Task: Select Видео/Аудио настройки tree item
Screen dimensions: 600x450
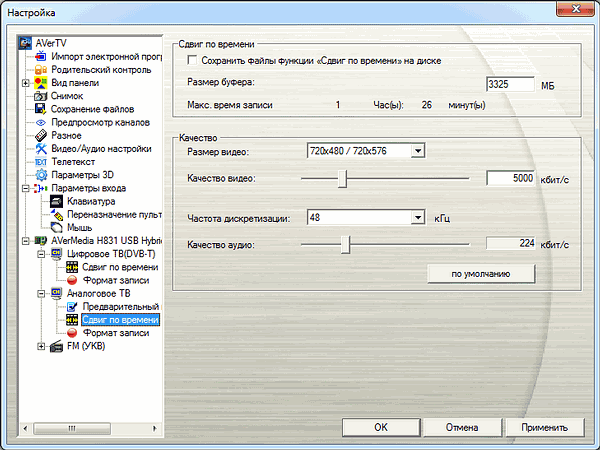Action: (101, 148)
